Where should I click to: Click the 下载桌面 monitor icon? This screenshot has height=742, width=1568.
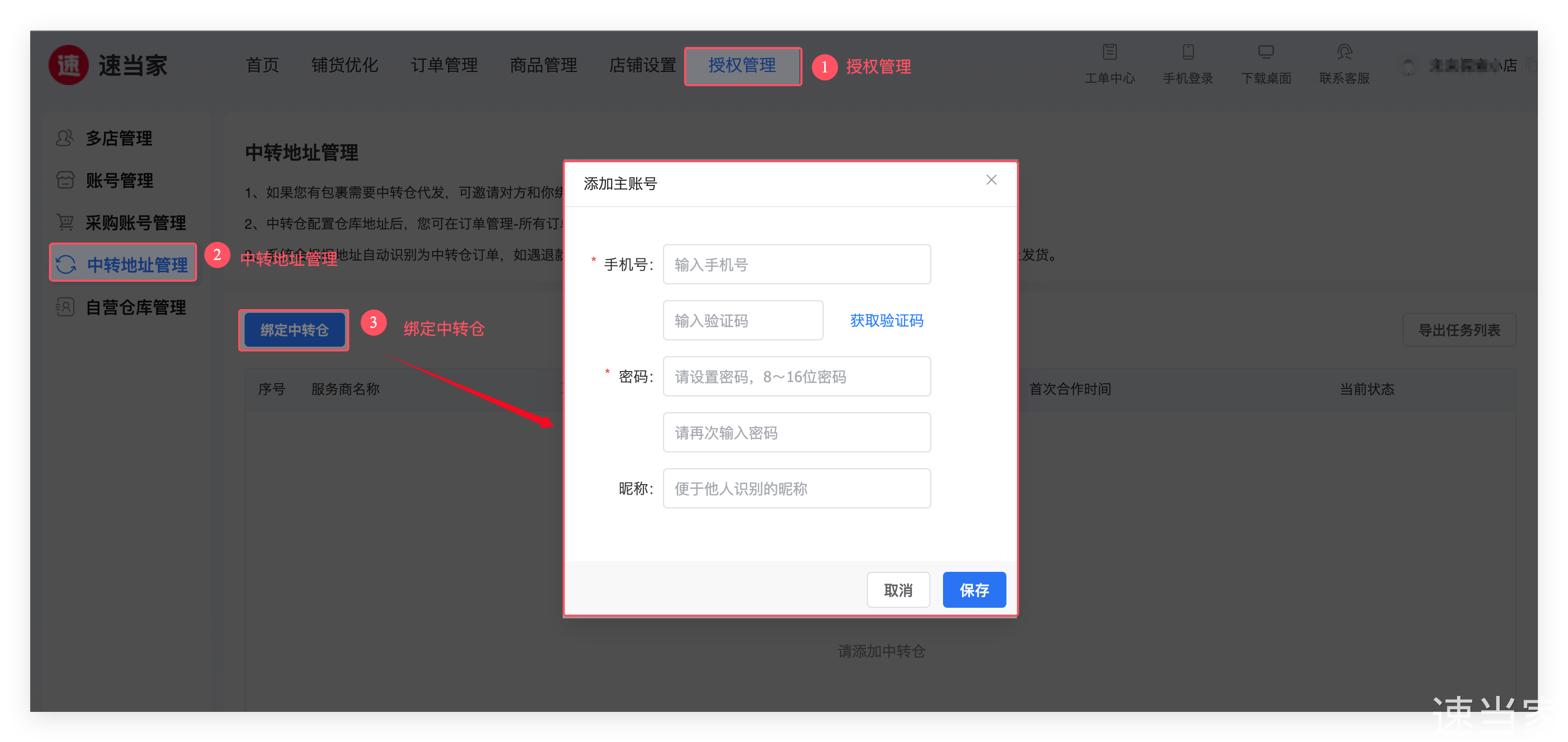1265,52
